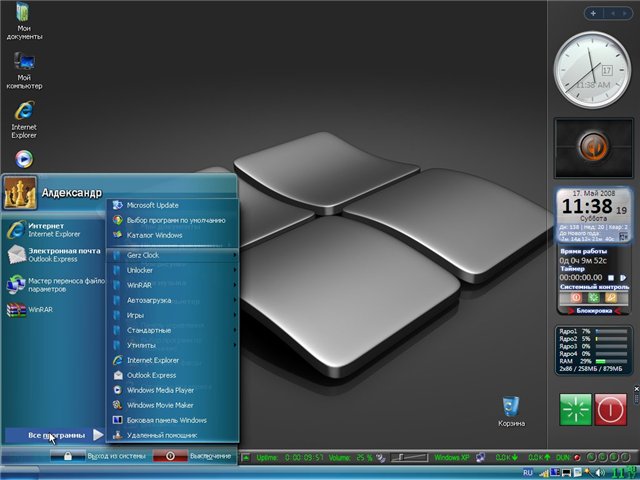Click the green arrow icon left of Uptime
The width and height of the screenshot is (640, 480).
(x=246, y=458)
